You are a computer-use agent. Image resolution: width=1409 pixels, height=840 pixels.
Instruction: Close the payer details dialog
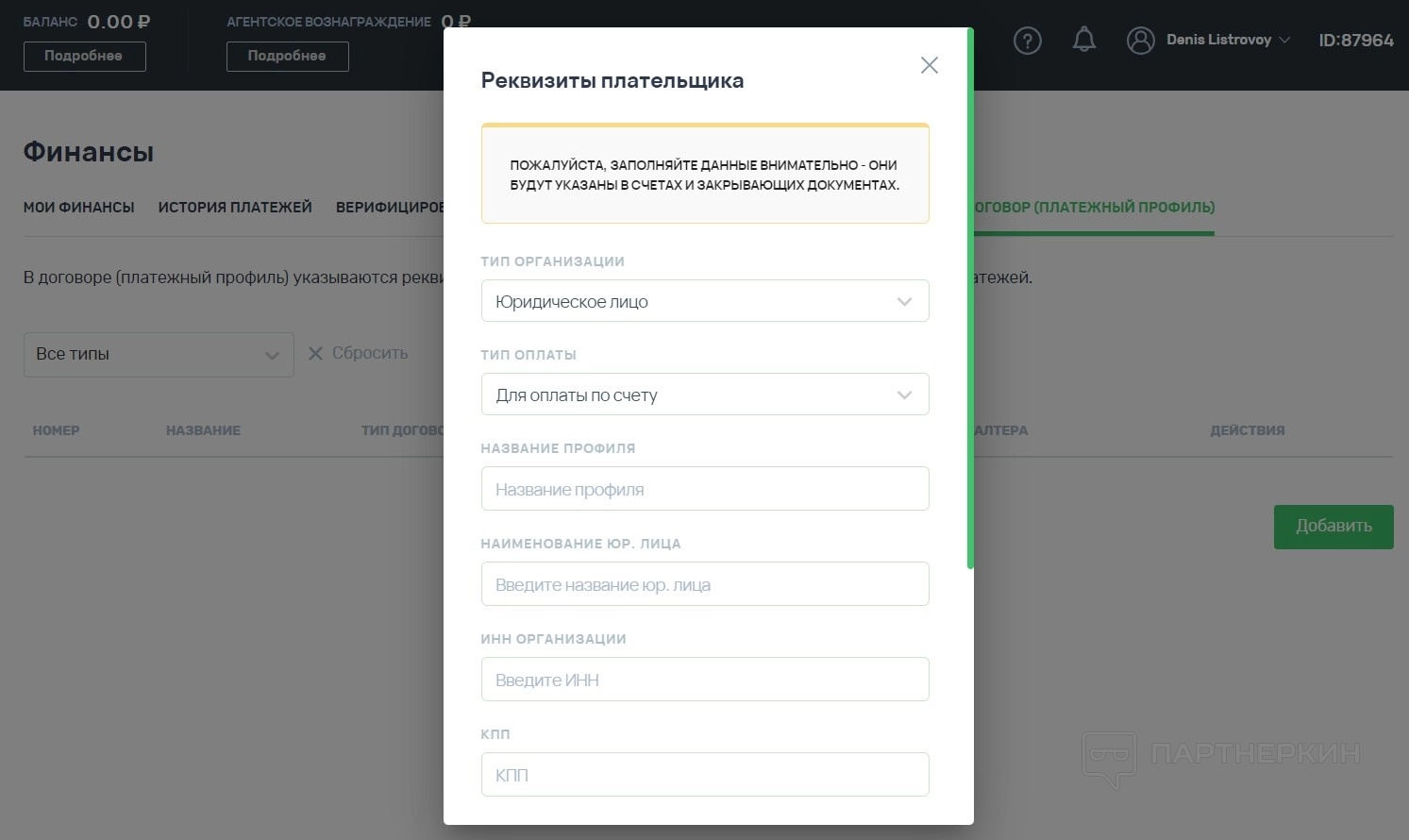pos(929,65)
